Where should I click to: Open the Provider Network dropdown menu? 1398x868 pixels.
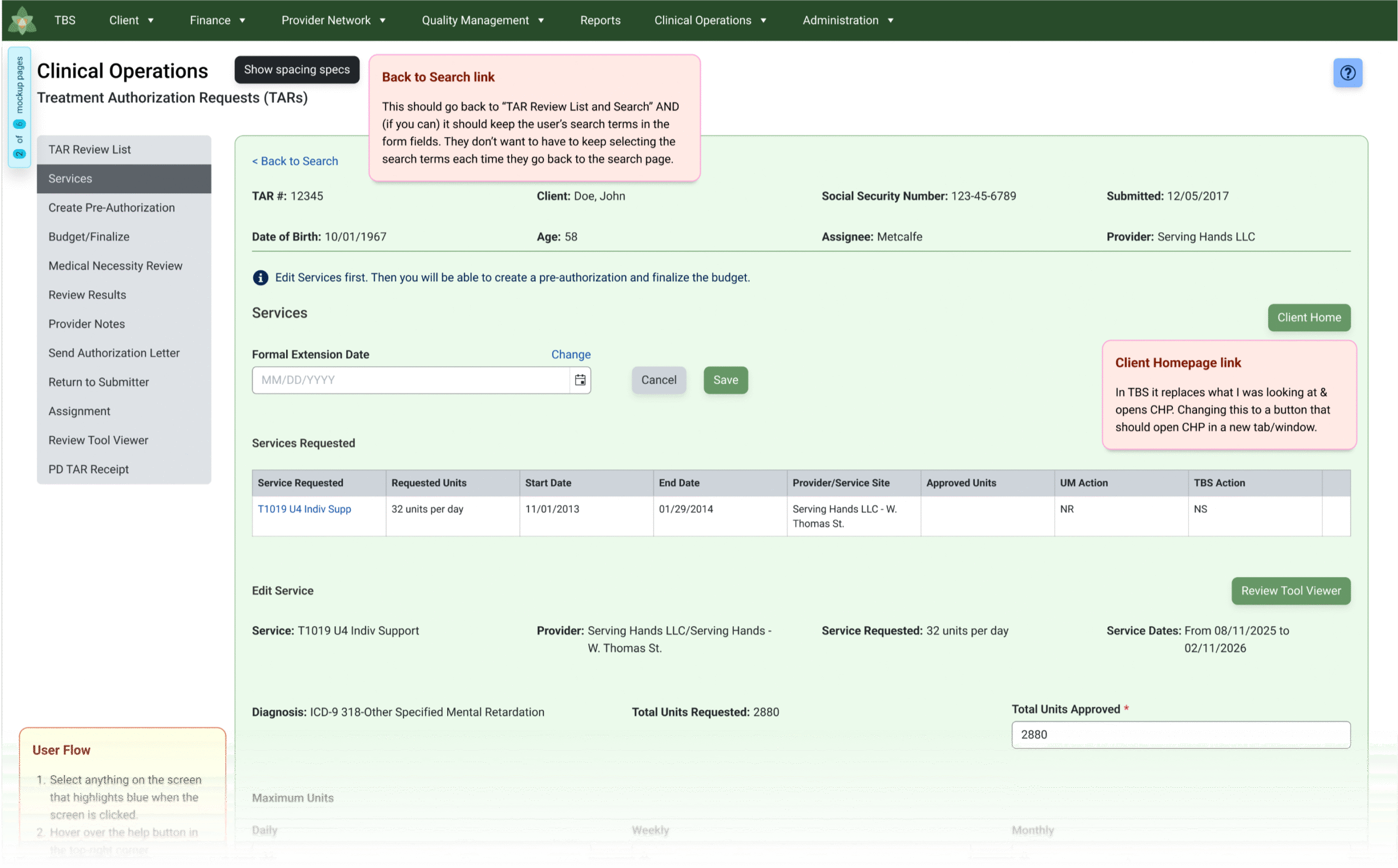[334, 20]
